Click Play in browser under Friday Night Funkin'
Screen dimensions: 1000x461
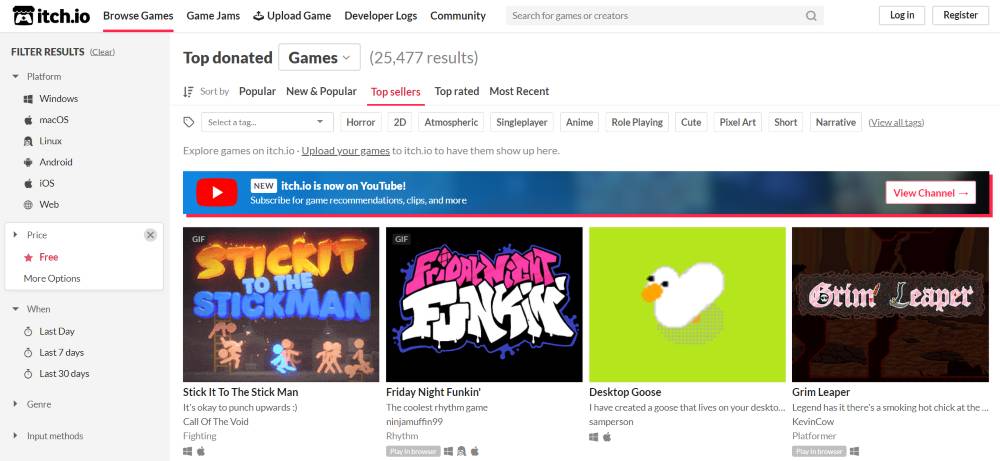tap(413, 451)
